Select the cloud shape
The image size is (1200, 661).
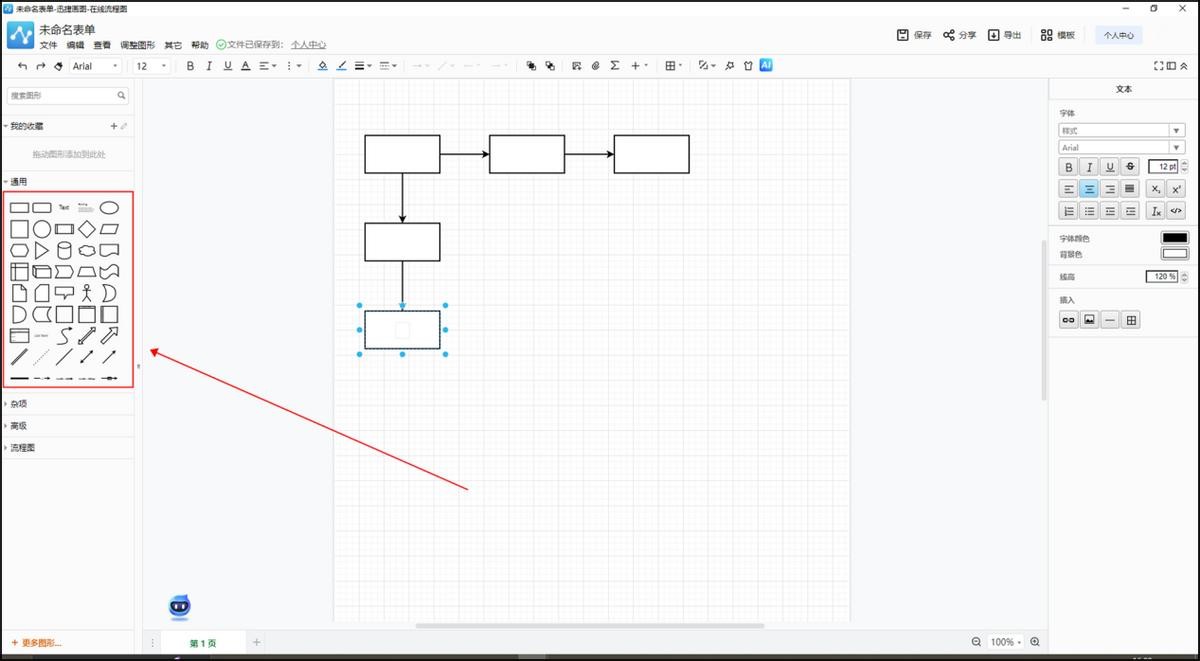(x=87, y=250)
